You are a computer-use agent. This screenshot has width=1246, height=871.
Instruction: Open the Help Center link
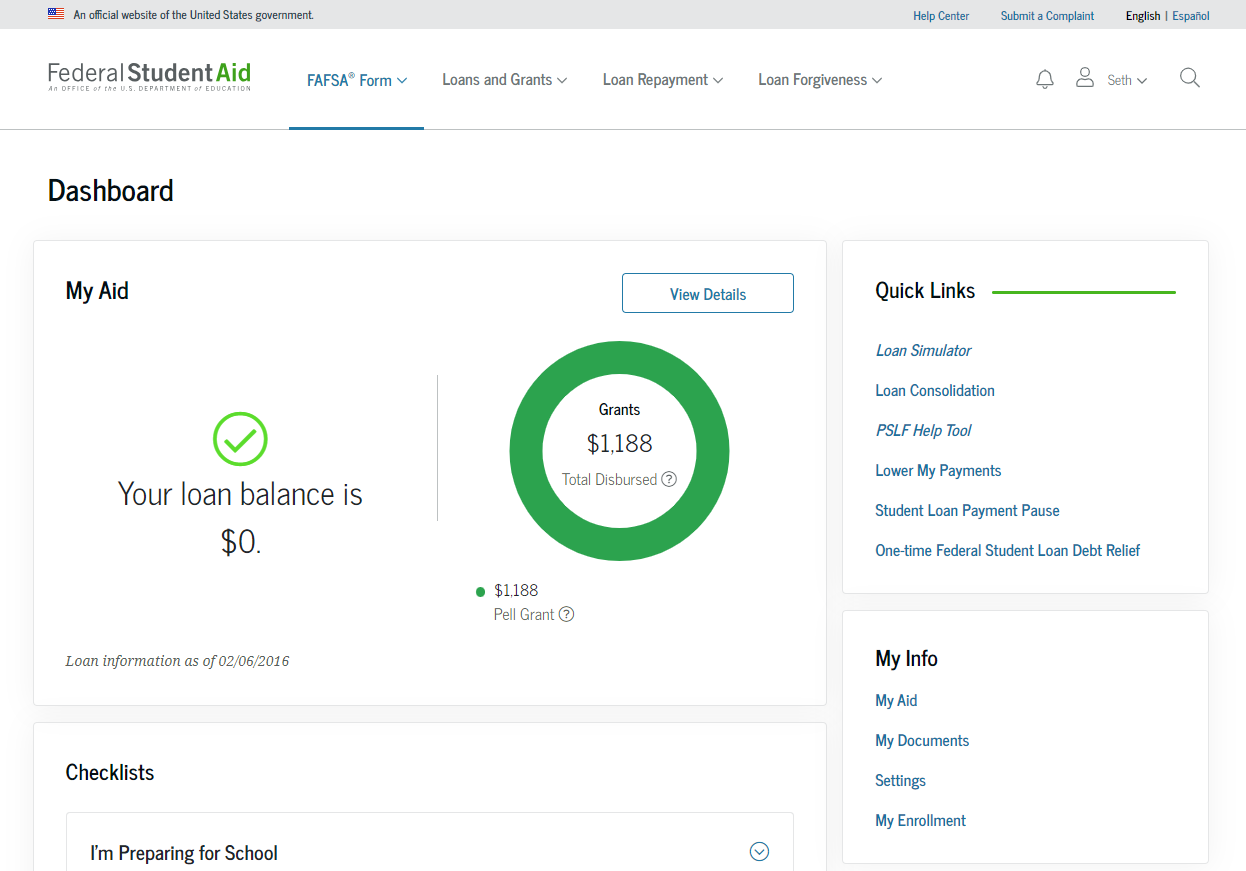click(x=941, y=16)
